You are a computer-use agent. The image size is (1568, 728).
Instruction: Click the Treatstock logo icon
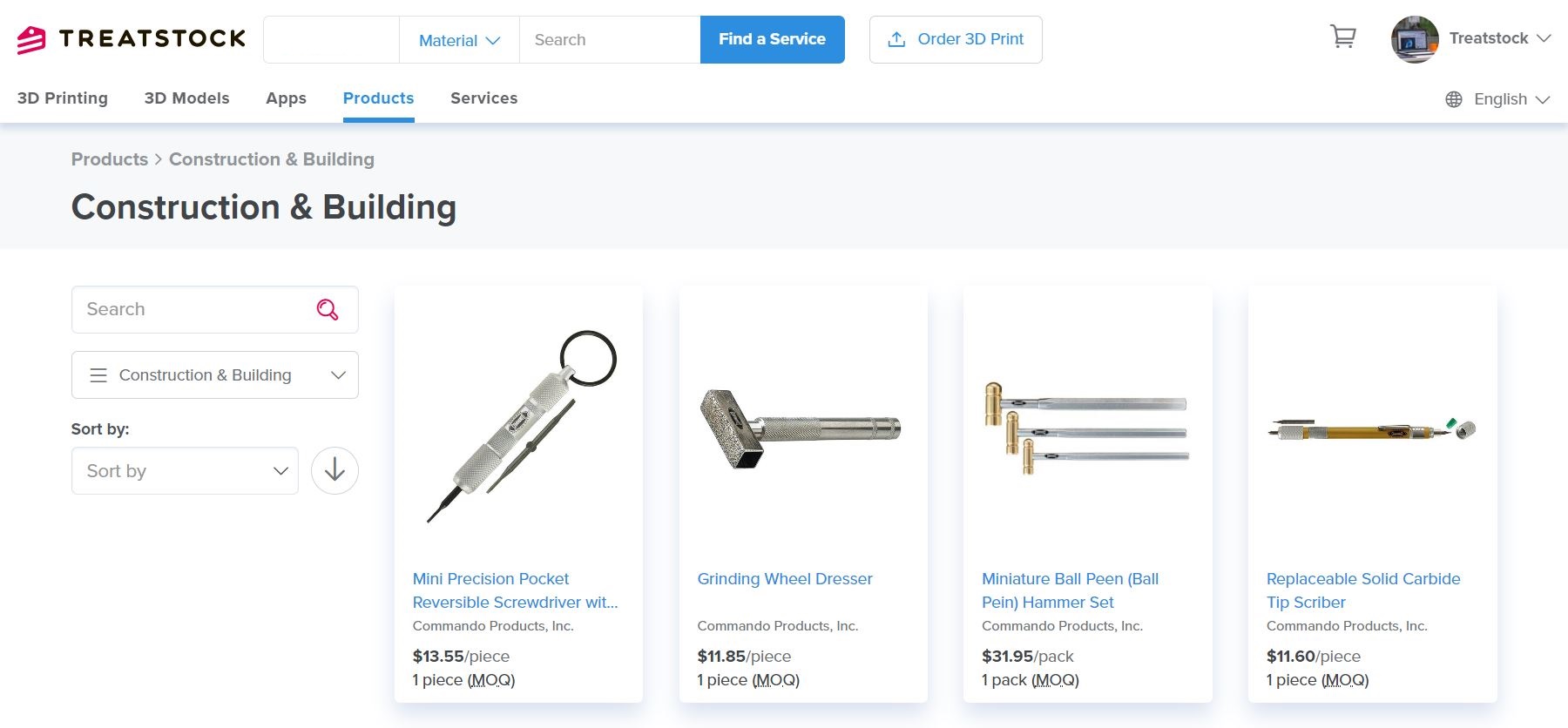click(x=31, y=39)
